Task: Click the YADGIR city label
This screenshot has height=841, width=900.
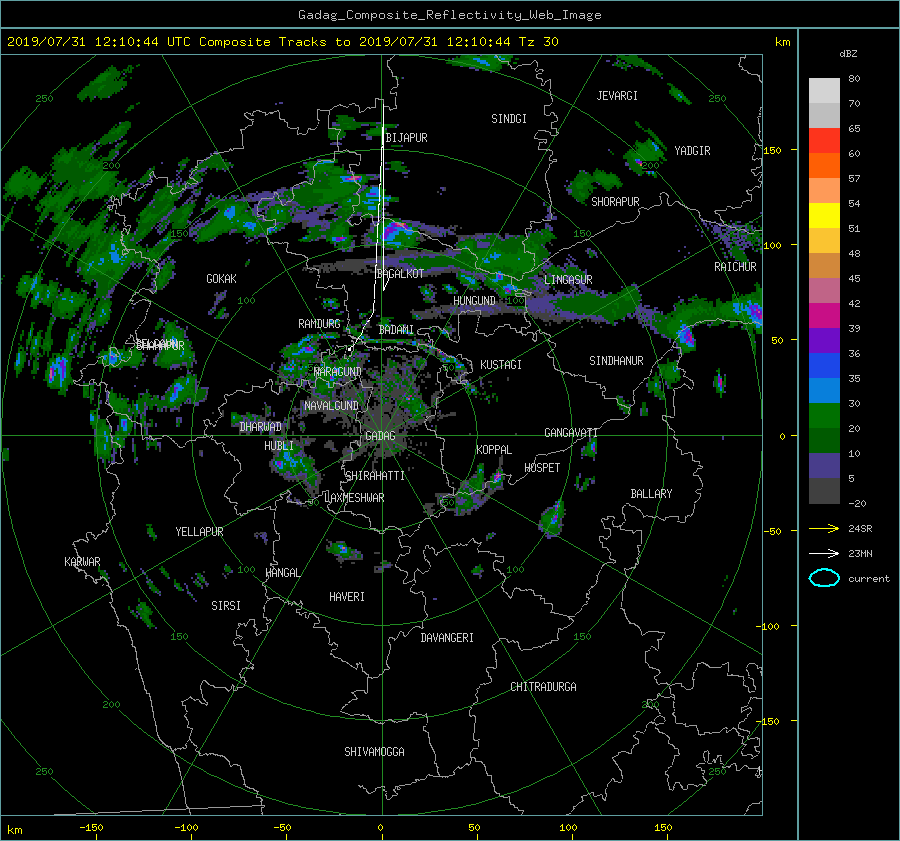Action: tap(692, 151)
